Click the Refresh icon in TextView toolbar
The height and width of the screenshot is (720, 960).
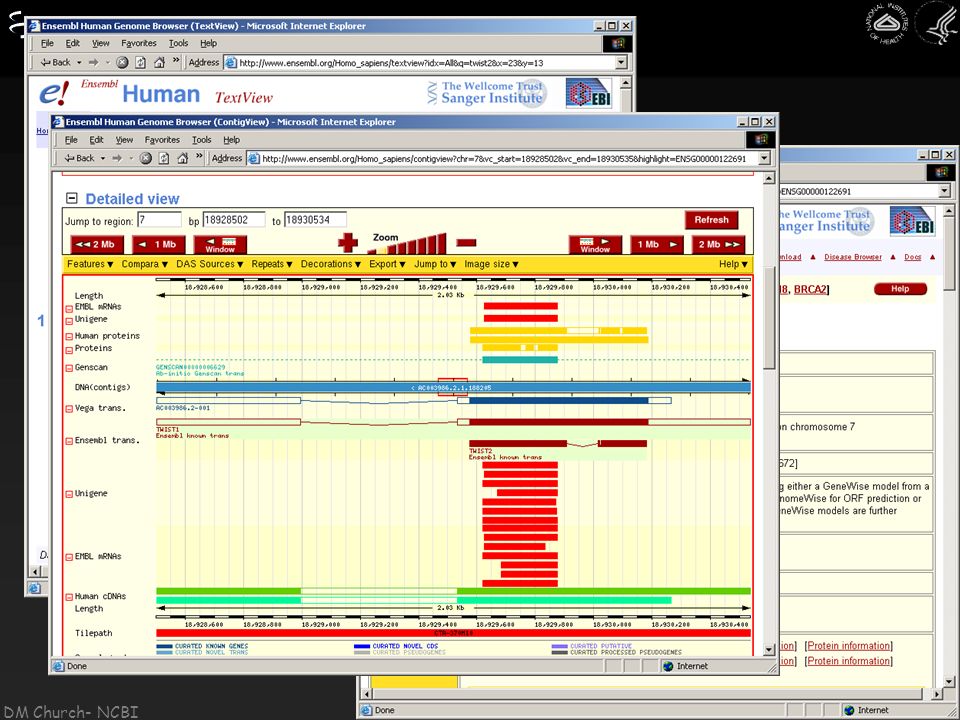coord(140,62)
